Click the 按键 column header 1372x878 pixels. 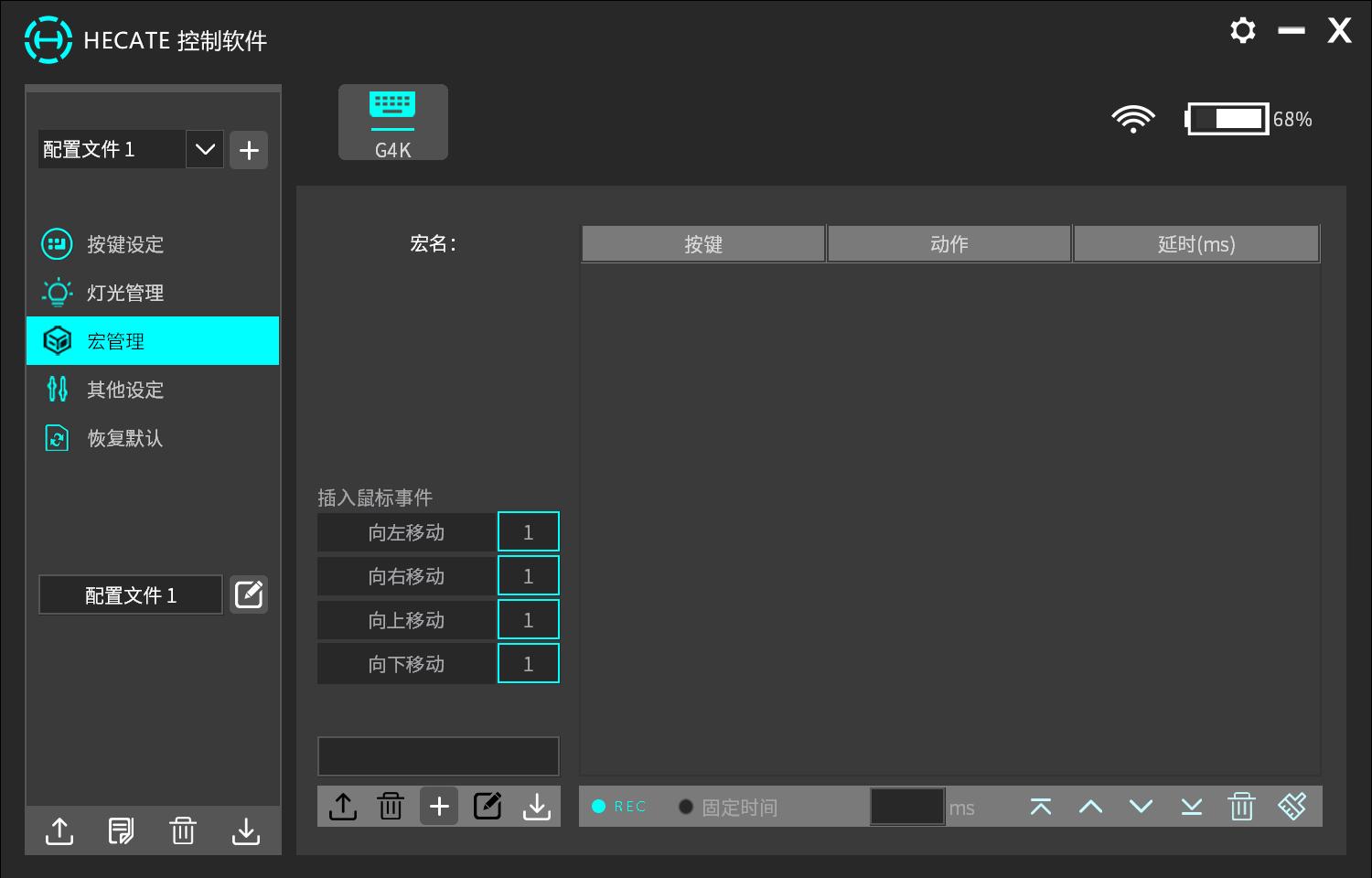click(703, 243)
